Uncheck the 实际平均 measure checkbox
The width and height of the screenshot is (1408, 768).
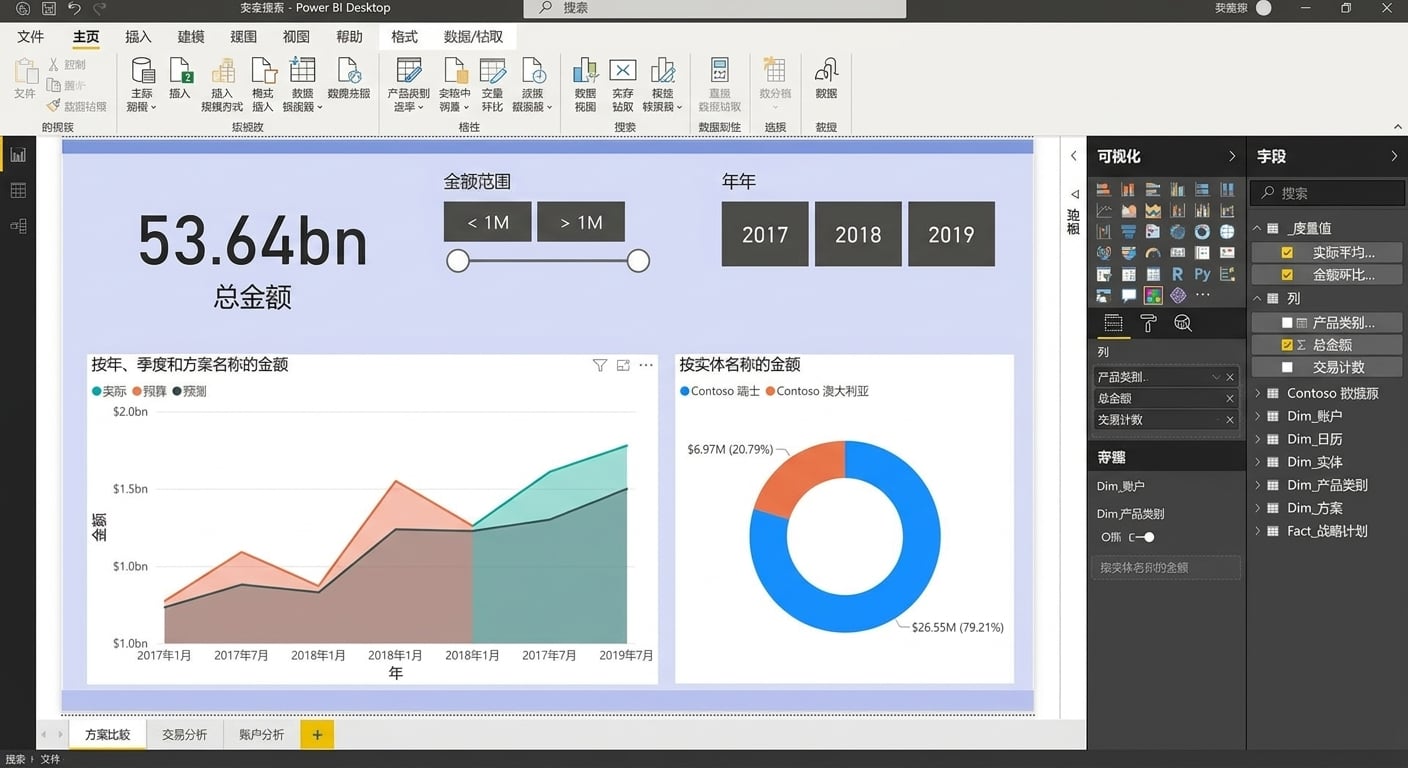(x=1287, y=253)
